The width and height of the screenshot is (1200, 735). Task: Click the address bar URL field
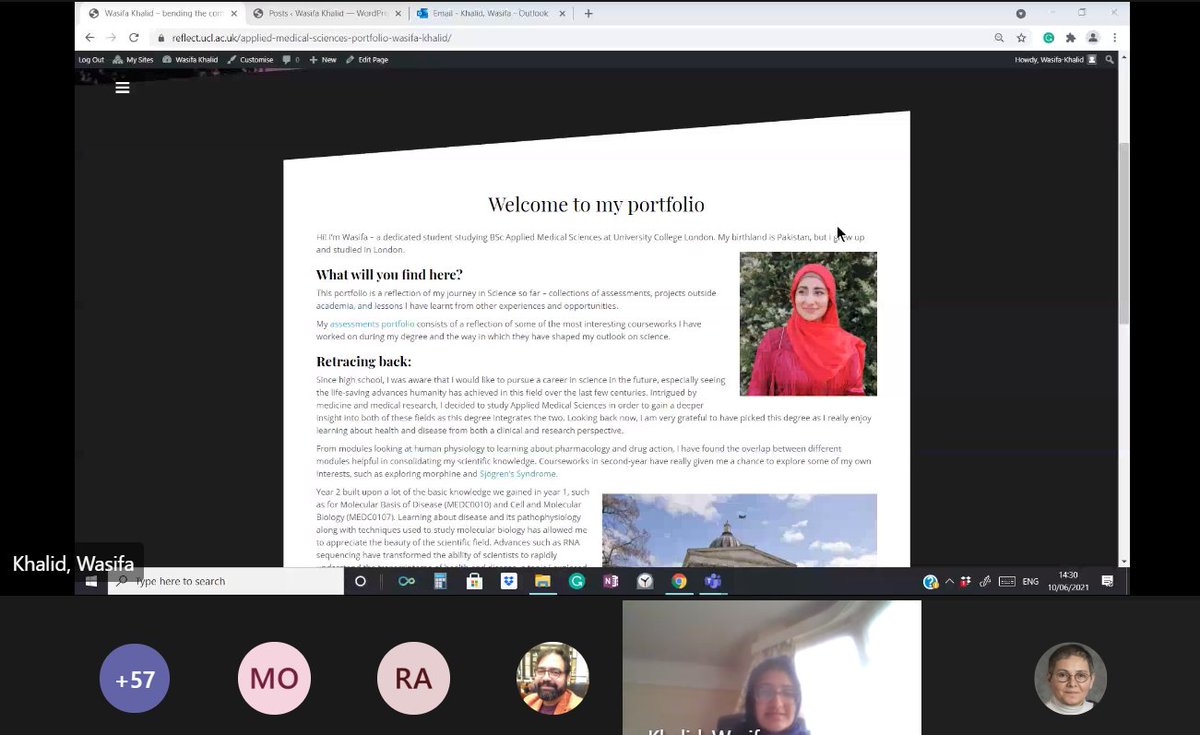click(x=570, y=37)
